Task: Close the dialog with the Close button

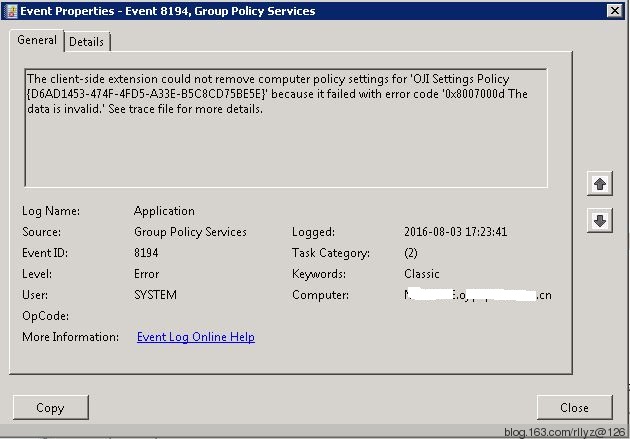Action: click(x=575, y=408)
